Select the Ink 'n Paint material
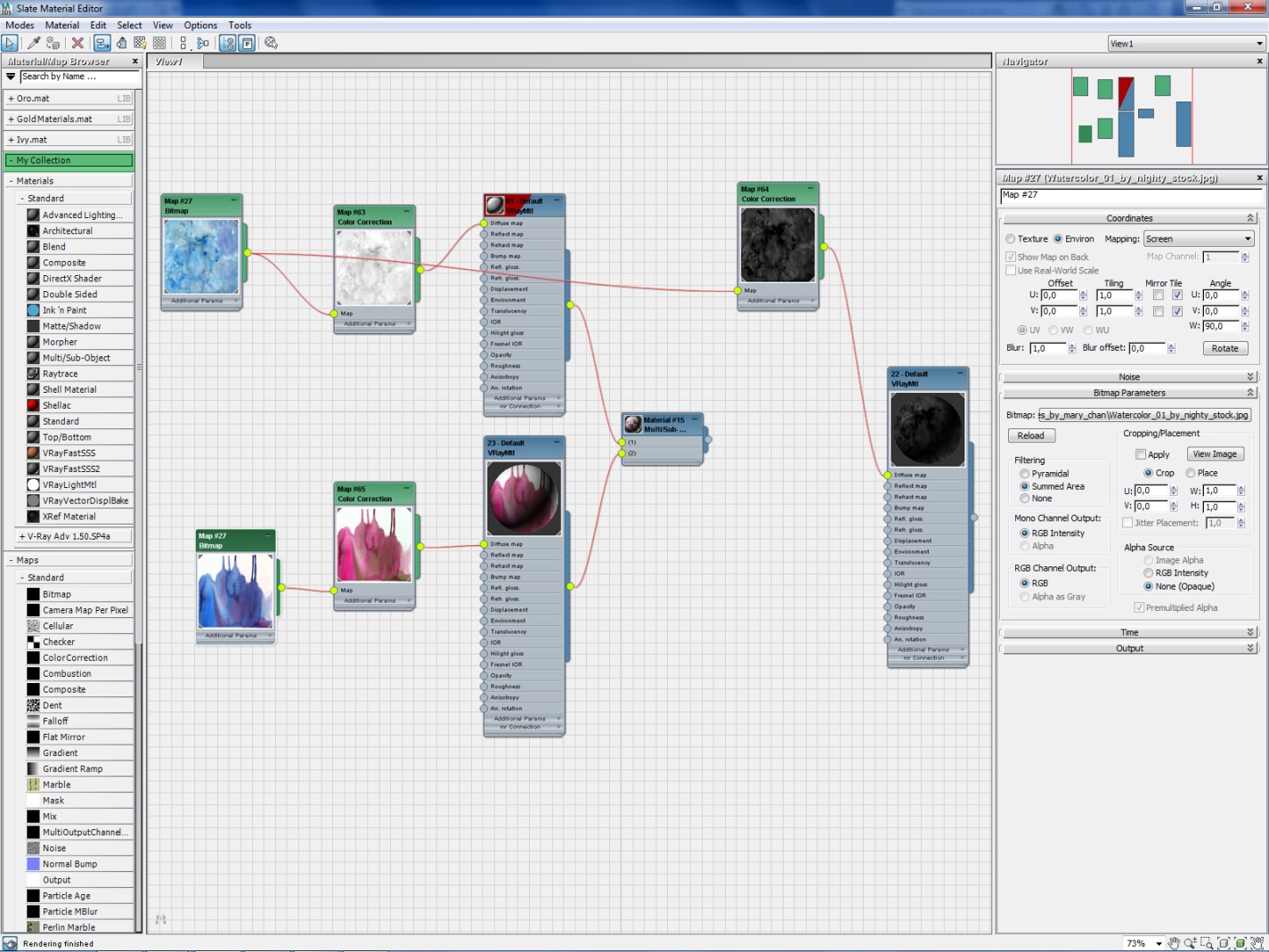This screenshot has width=1269, height=952. (77, 310)
